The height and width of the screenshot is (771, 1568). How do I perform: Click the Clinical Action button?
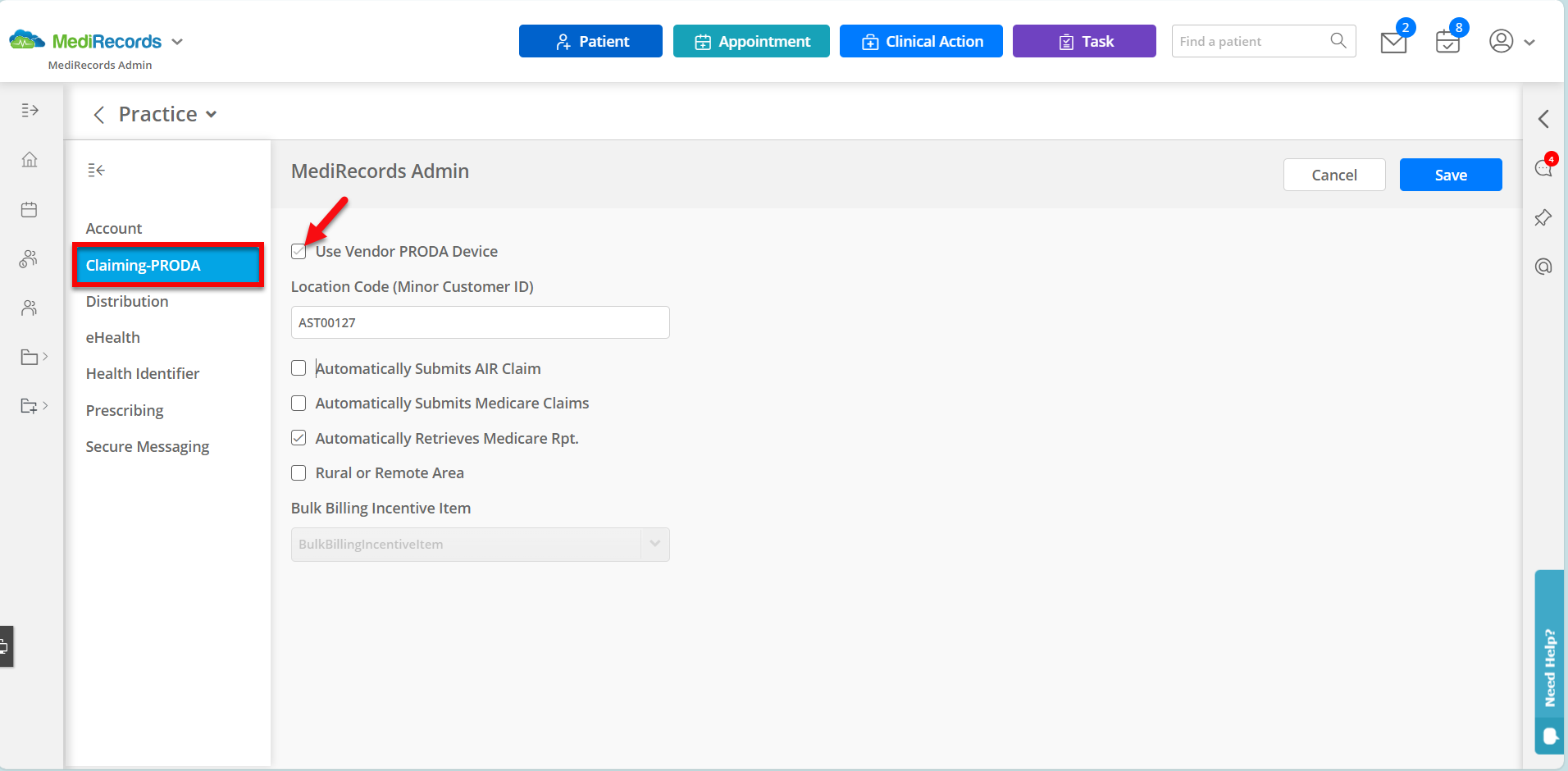(921, 41)
